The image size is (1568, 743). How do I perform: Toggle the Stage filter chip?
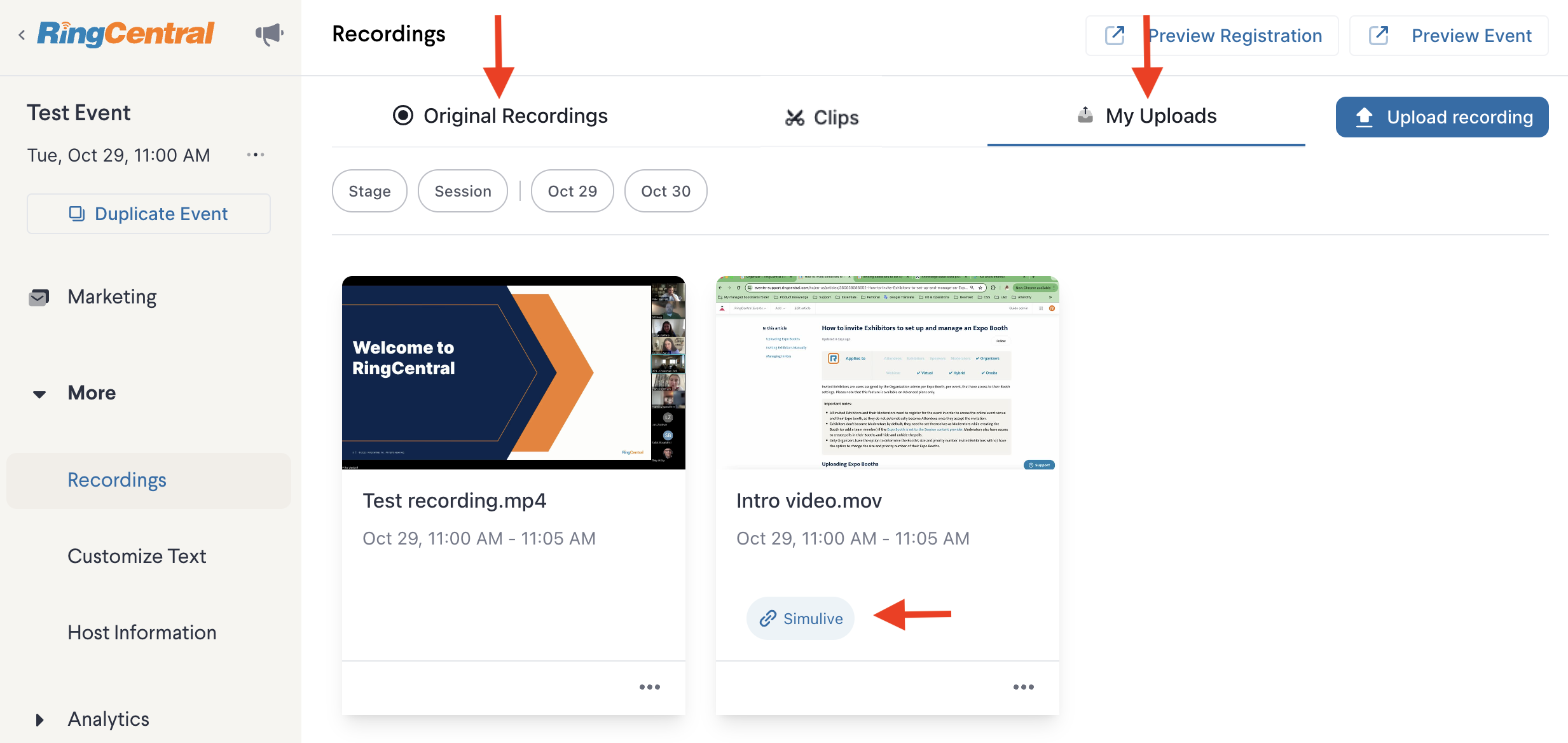point(369,191)
